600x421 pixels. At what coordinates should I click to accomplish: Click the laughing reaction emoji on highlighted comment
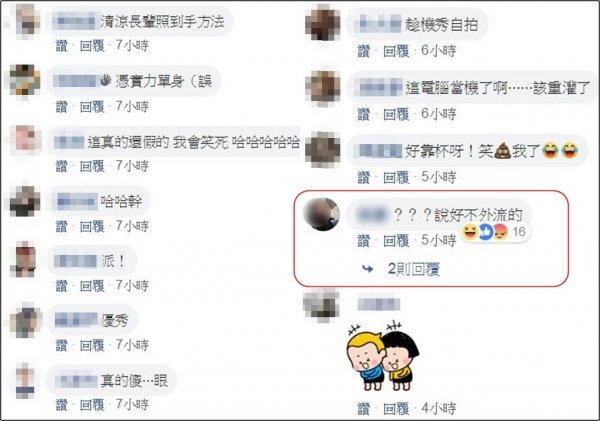pos(470,232)
